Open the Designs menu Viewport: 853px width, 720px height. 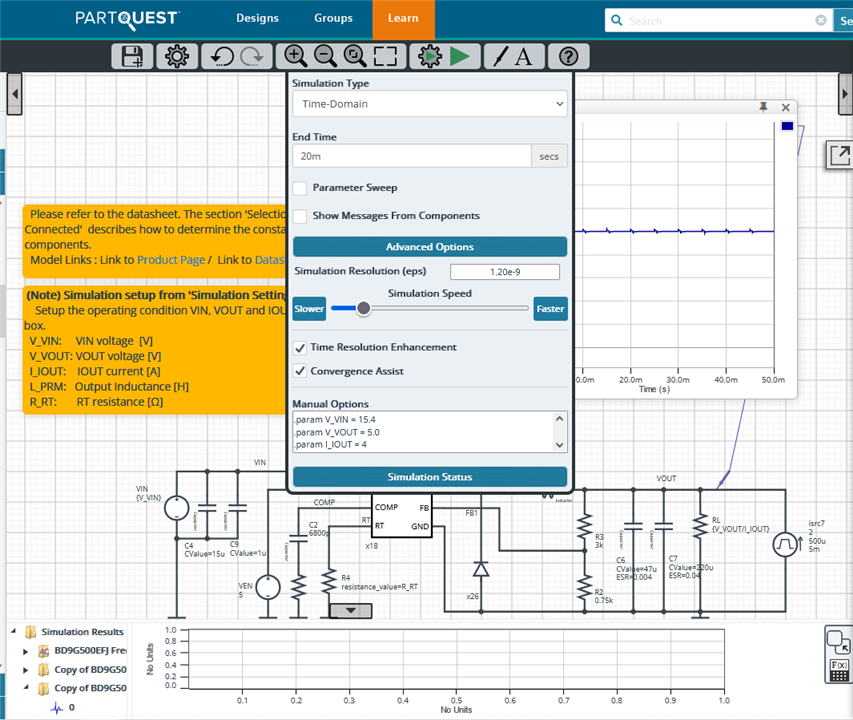coord(257,18)
